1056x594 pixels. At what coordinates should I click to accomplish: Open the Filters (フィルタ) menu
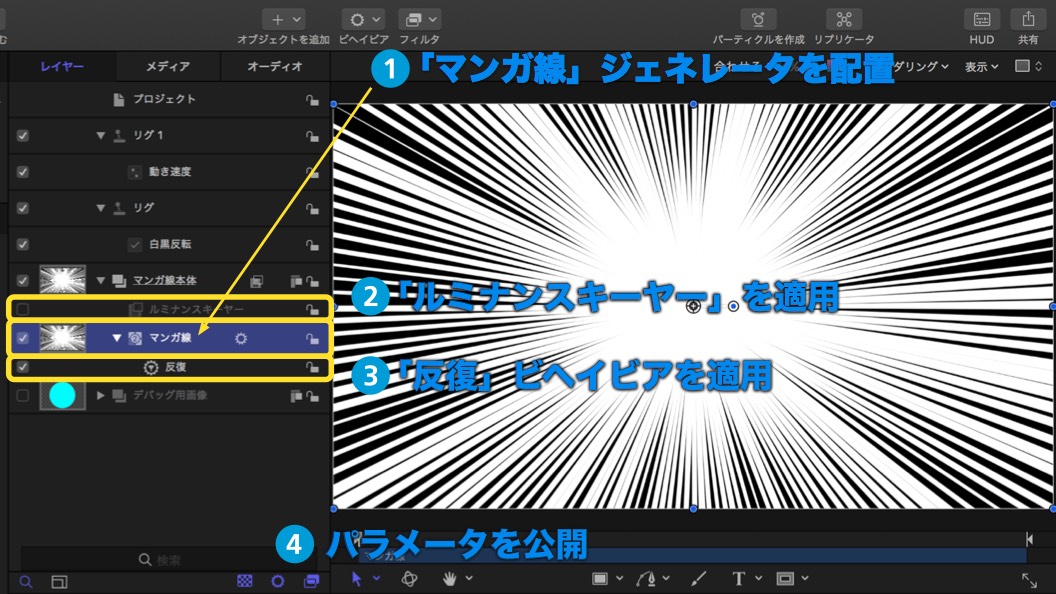point(419,20)
